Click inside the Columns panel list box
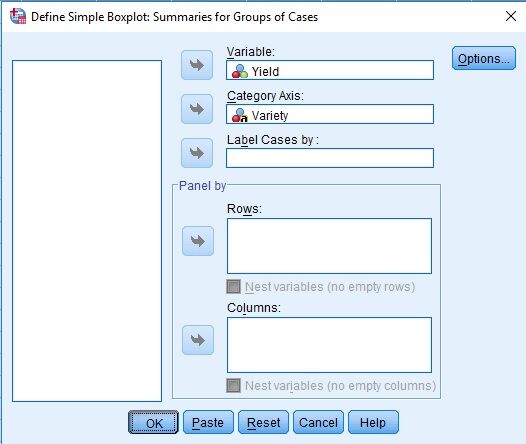 point(329,345)
